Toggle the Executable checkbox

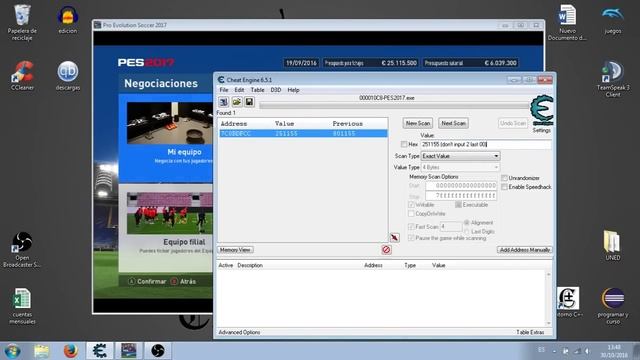point(458,204)
